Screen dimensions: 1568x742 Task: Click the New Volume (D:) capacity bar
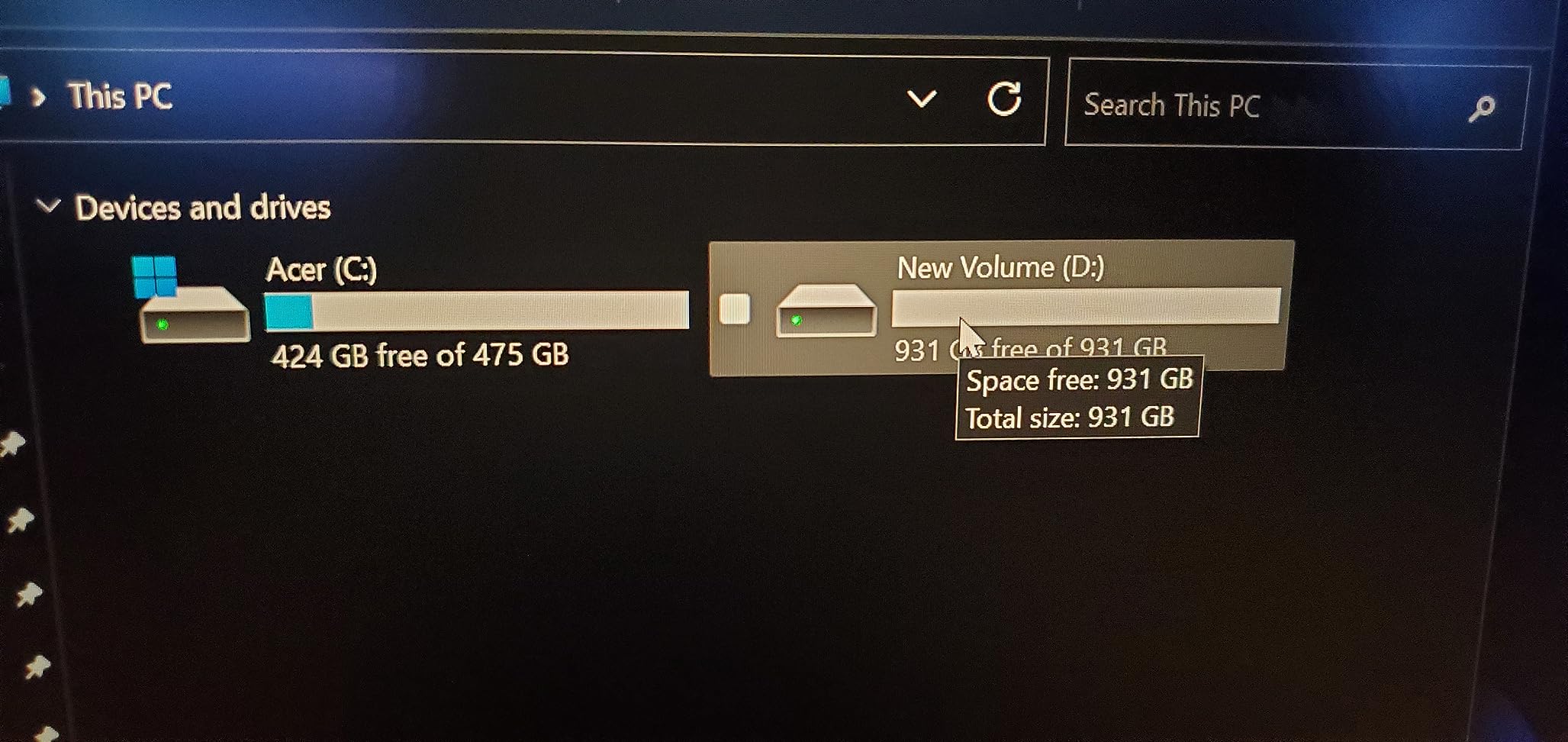pyautogui.click(x=1086, y=306)
